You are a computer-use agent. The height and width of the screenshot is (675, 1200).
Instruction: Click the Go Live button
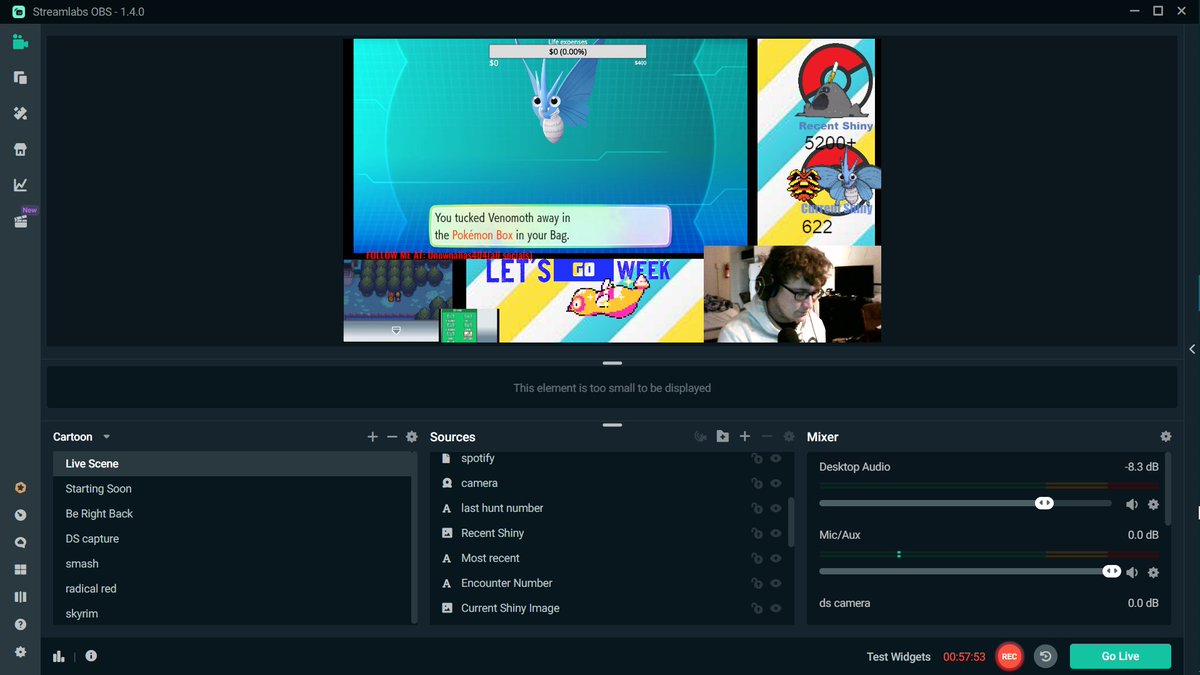click(1120, 656)
